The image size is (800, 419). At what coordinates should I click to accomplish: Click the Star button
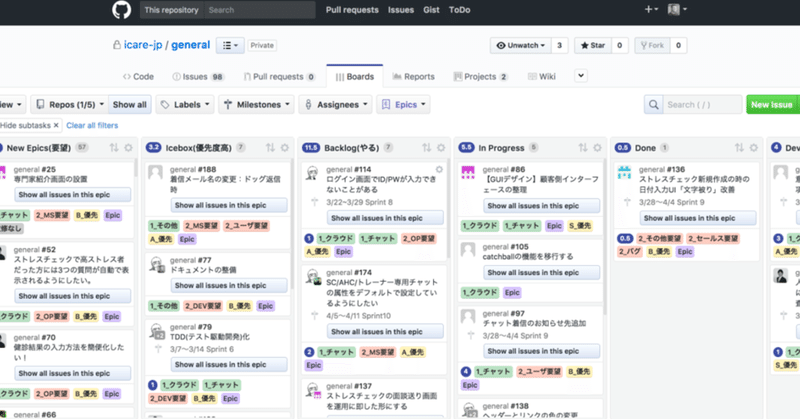click(x=592, y=45)
